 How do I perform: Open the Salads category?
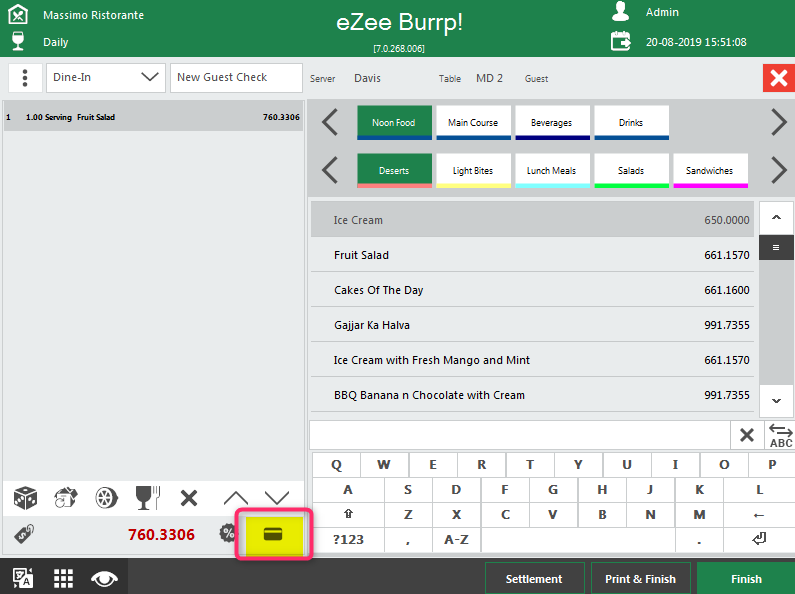click(631, 170)
